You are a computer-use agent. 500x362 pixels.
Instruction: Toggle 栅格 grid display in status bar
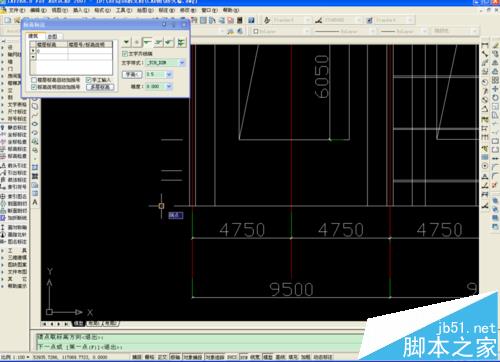[x=150, y=357]
